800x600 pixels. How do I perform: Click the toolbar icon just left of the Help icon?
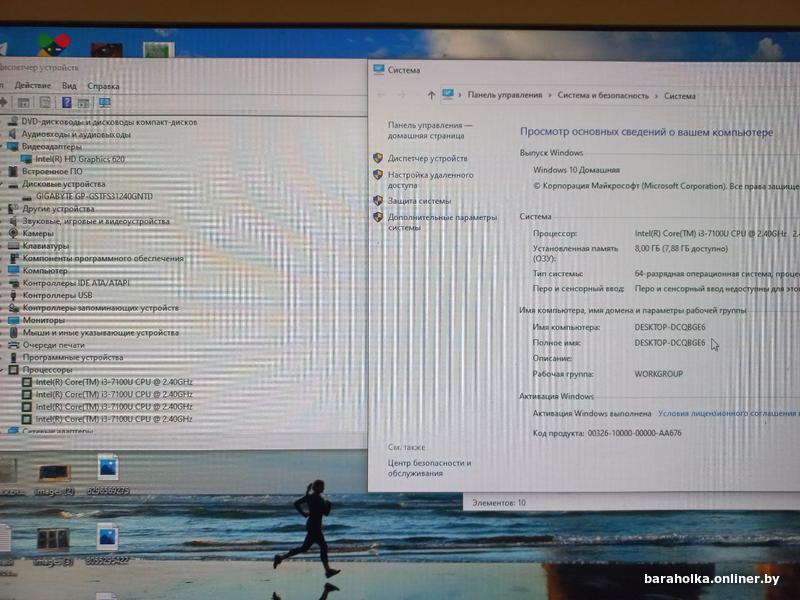click(x=45, y=103)
